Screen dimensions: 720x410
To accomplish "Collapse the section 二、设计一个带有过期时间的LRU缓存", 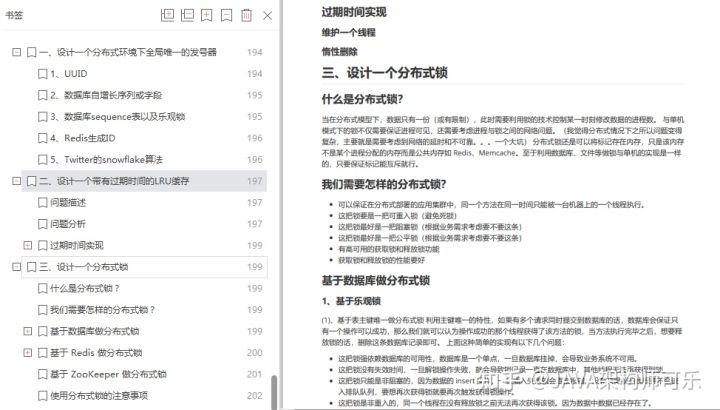I will (x=17, y=181).
